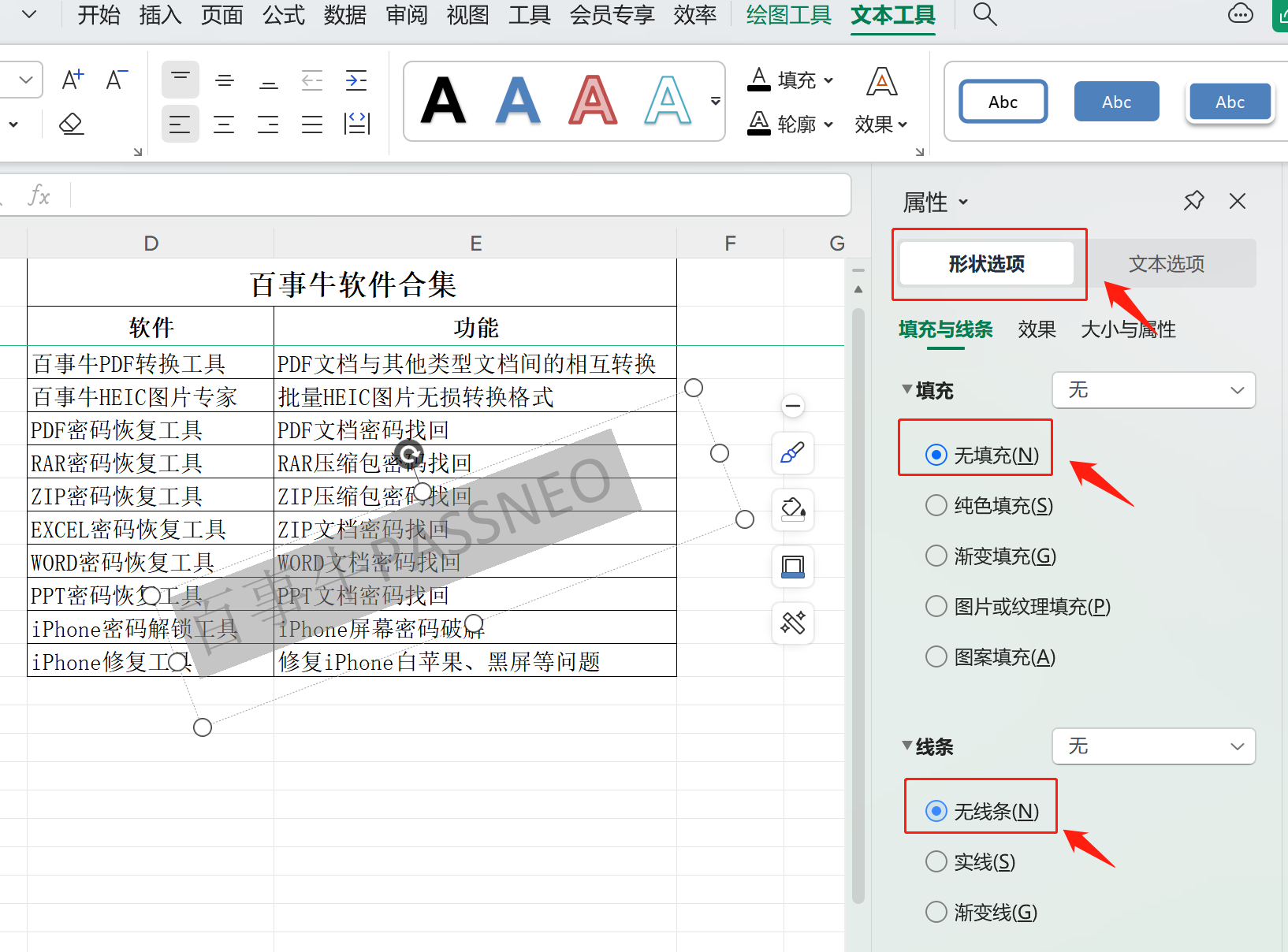
Task: Select the 实线(S) radio option
Action: 970,861
